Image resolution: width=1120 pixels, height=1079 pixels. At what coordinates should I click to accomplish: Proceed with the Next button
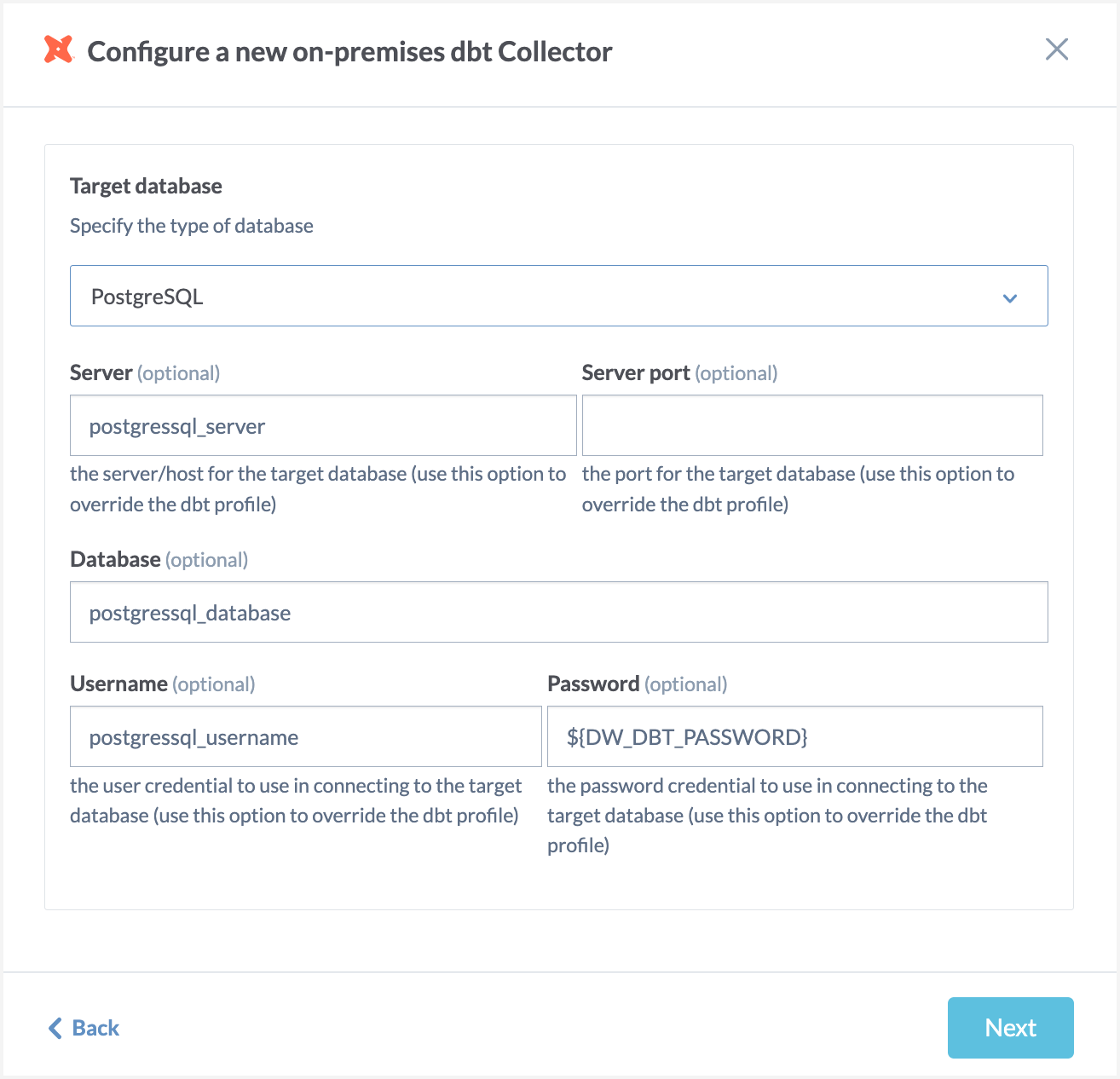point(1010,1028)
